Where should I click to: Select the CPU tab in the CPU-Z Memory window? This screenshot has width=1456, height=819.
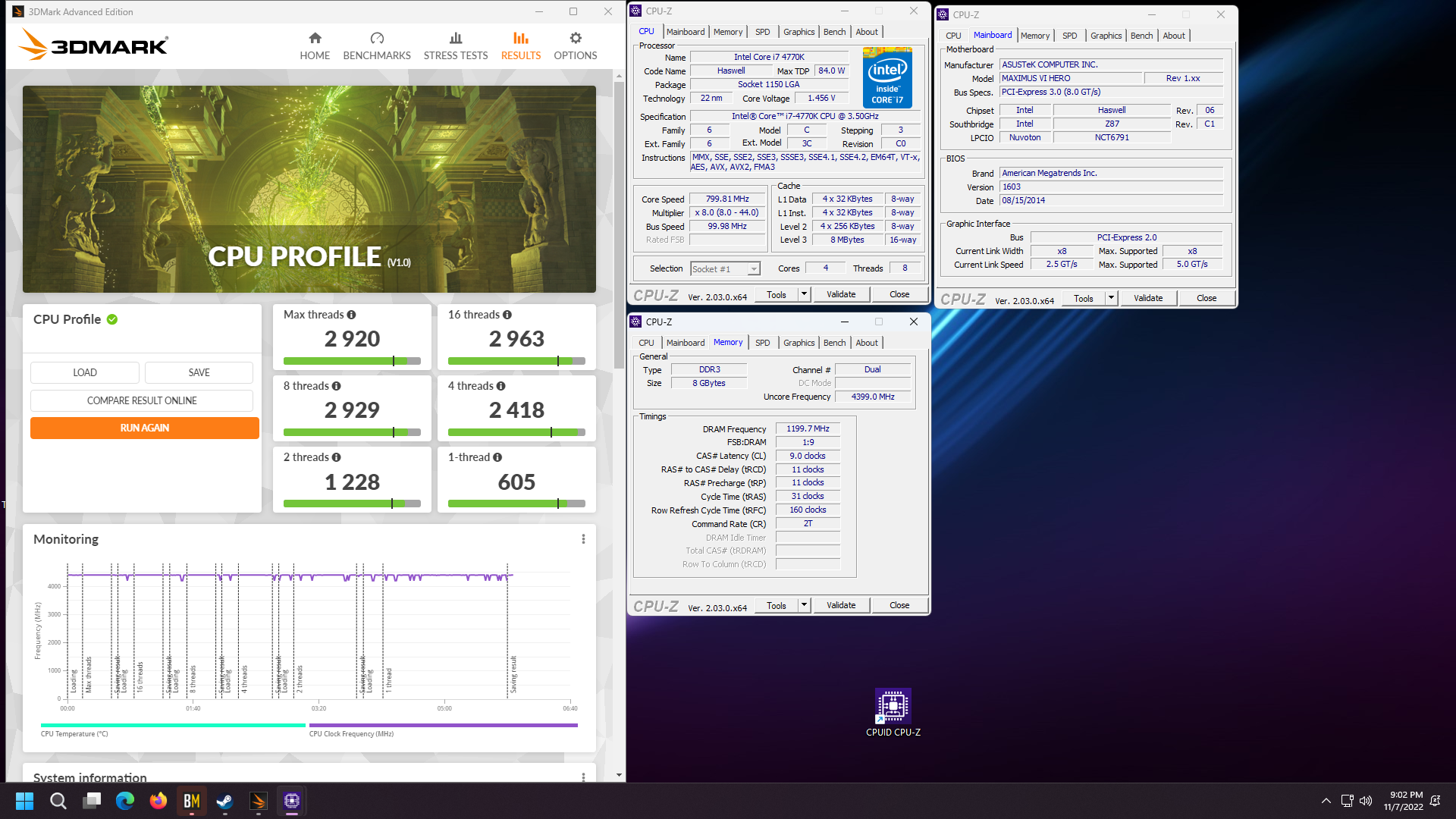click(646, 343)
